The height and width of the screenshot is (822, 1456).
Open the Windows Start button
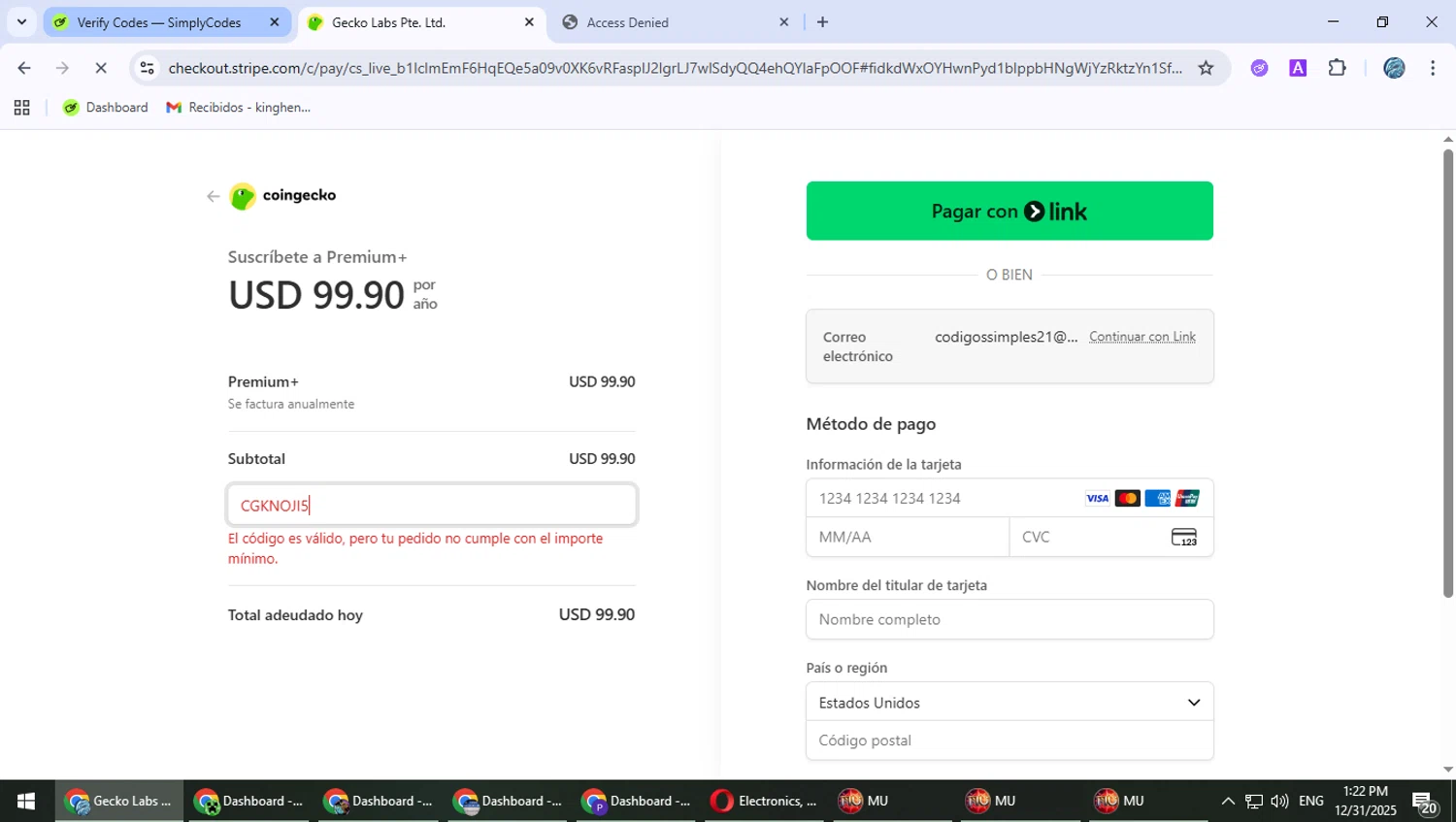point(26,801)
